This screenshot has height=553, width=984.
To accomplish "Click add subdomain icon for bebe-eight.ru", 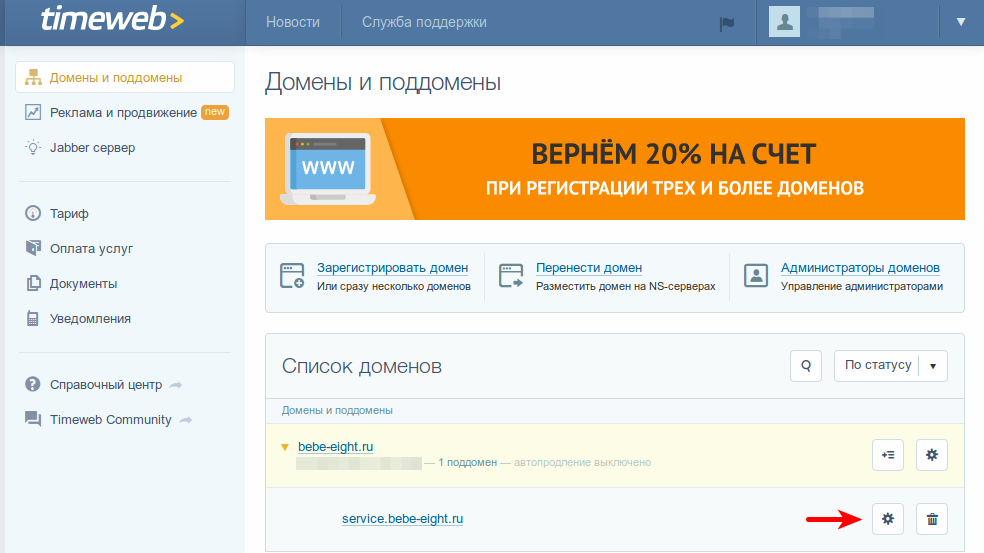I will click(887, 454).
